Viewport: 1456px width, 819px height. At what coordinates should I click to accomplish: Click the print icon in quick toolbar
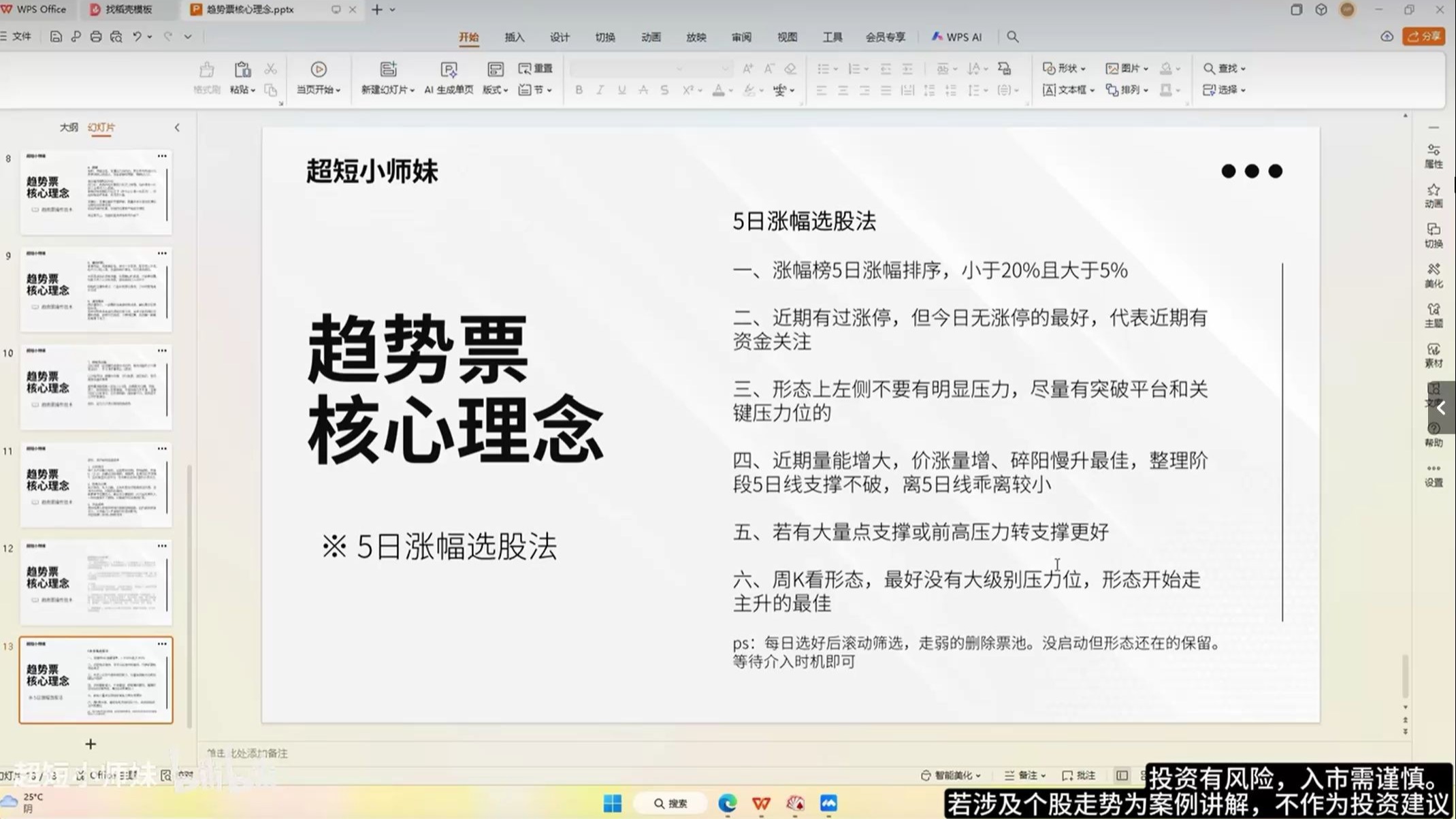click(96, 37)
